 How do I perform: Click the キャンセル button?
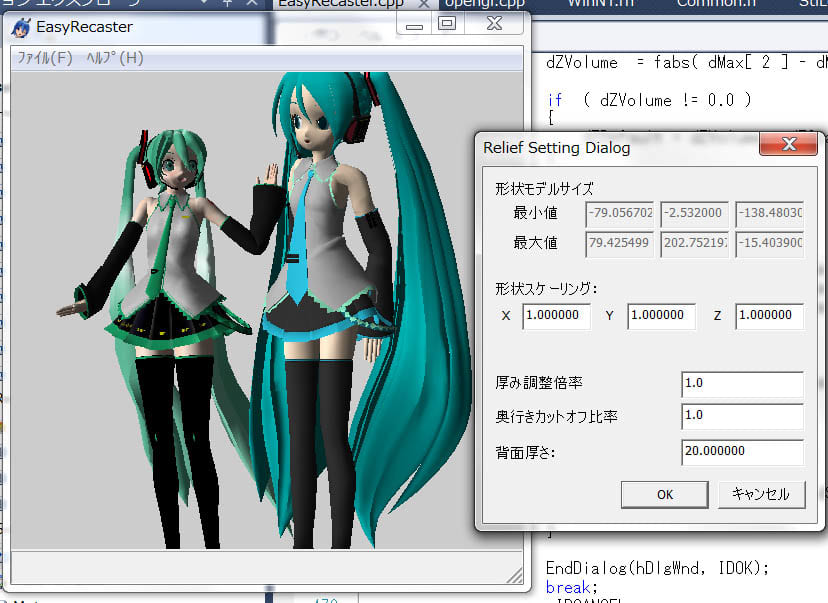pyautogui.click(x=761, y=495)
